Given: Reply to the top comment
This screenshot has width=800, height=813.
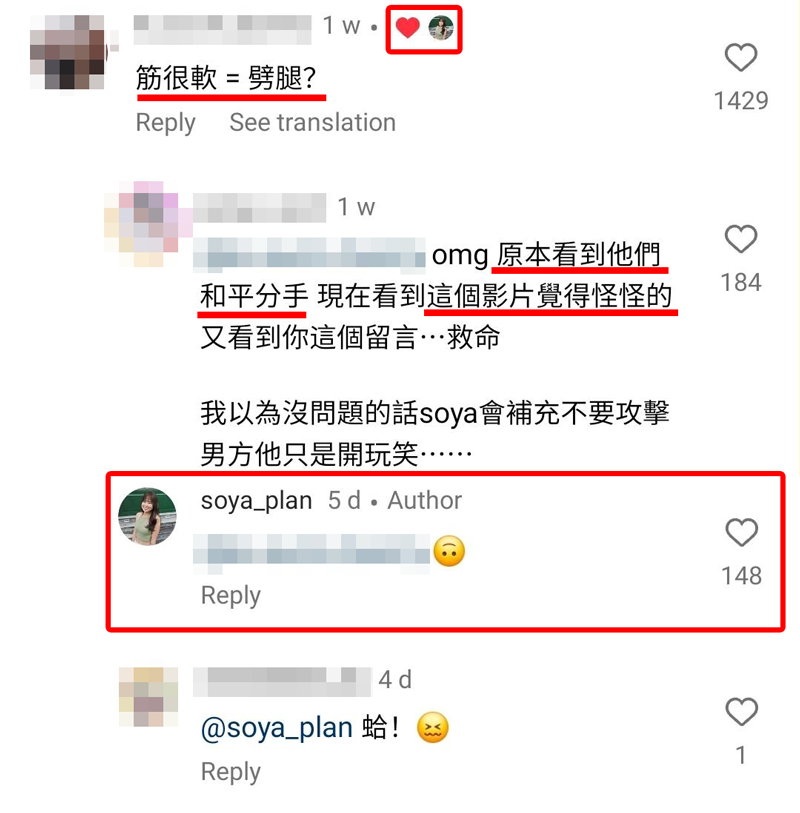Looking at the screenshot, I should click(165, 123).
